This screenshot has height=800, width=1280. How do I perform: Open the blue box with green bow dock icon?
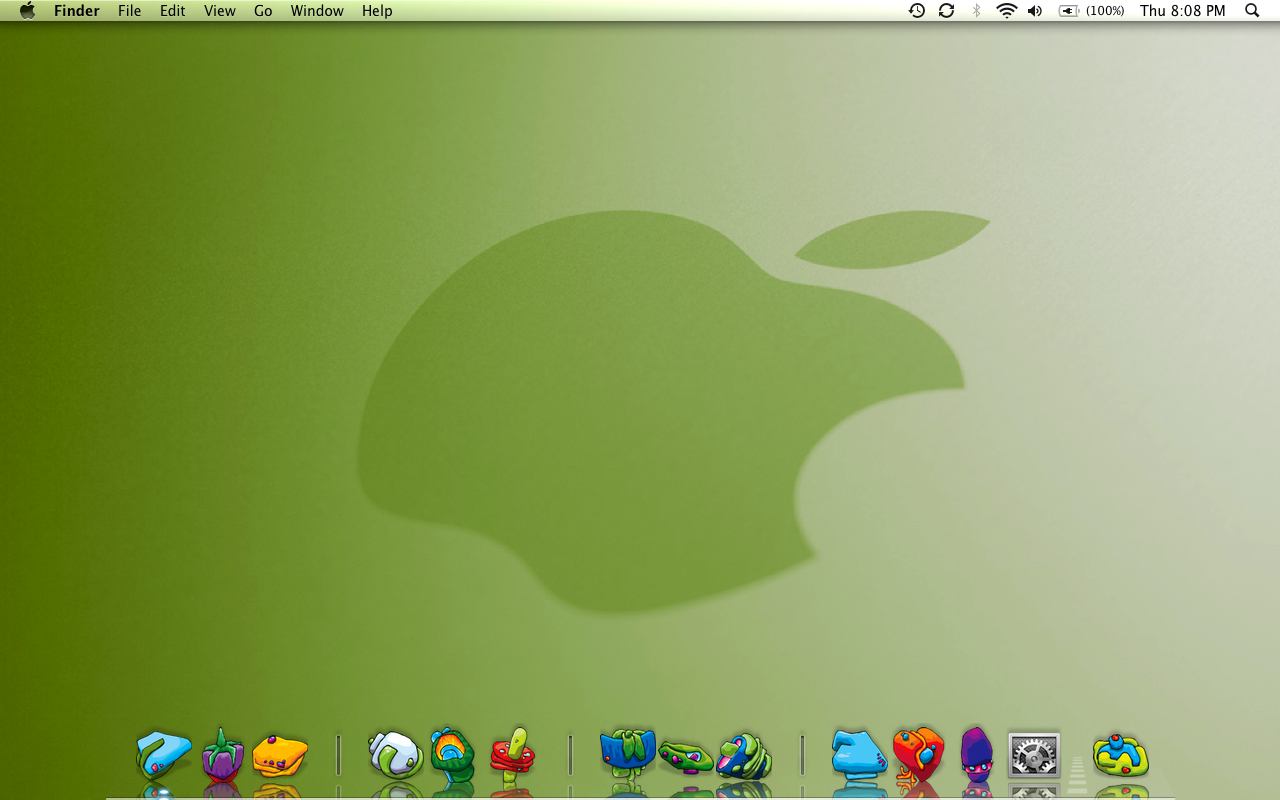pyautogui.click(x=627, y=753)
